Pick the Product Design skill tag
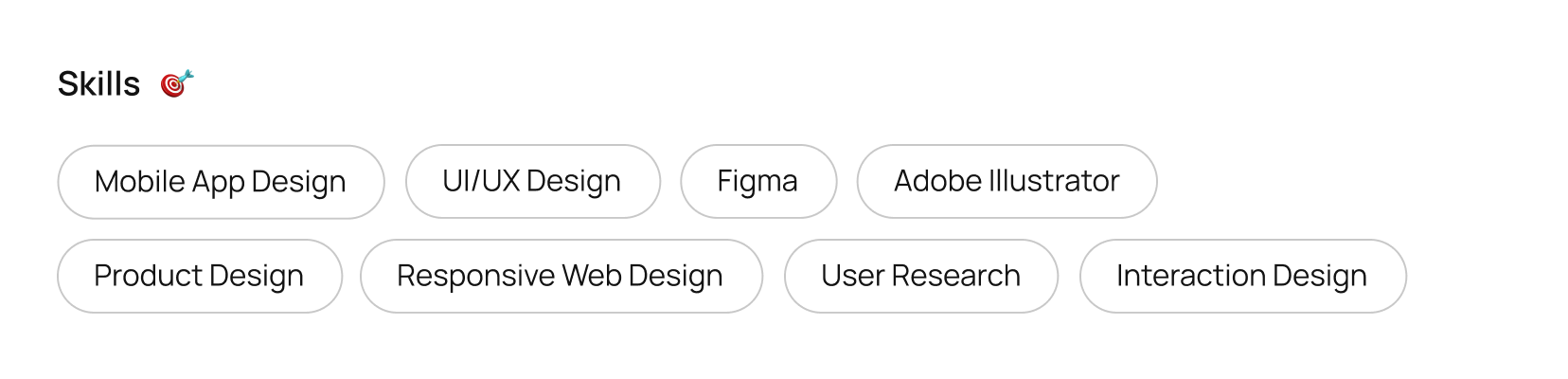This screenshot has height=379, width=1568. (x=199, y=276)
